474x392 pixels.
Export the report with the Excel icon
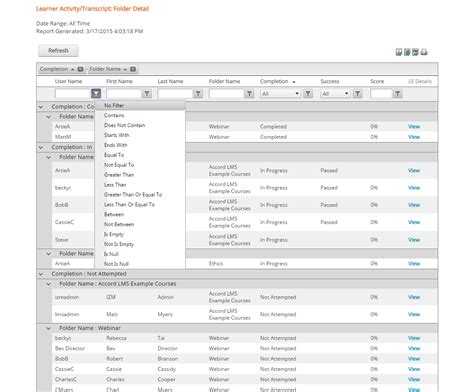pyautogui.click(x=407, y=52)
